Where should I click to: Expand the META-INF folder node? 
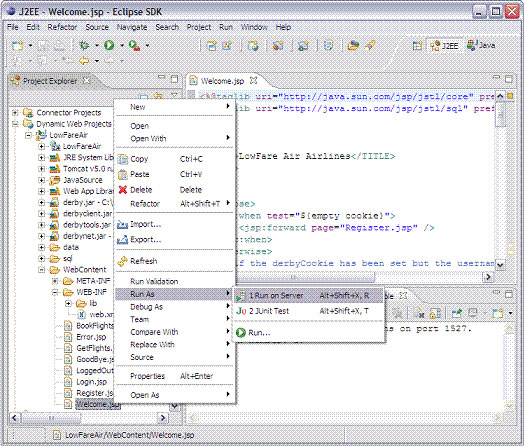pyautogui.click(x=55, y=281)
